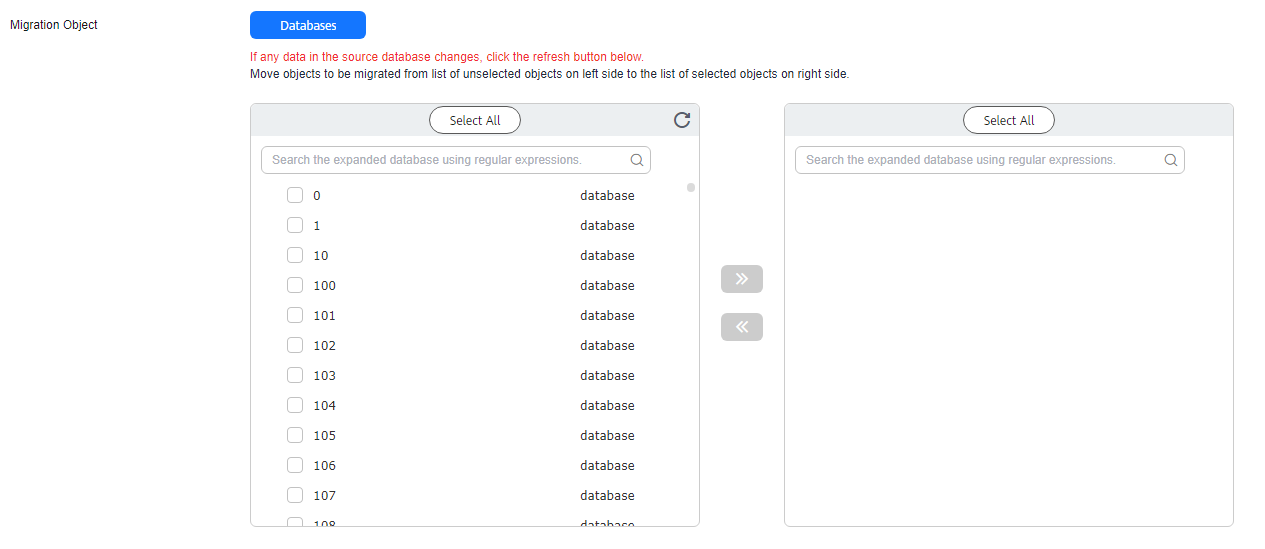Click the scrollbar thumb of the unselected list
The width and height of the screenshot is (1265, 549).
(x=691, y=187)
